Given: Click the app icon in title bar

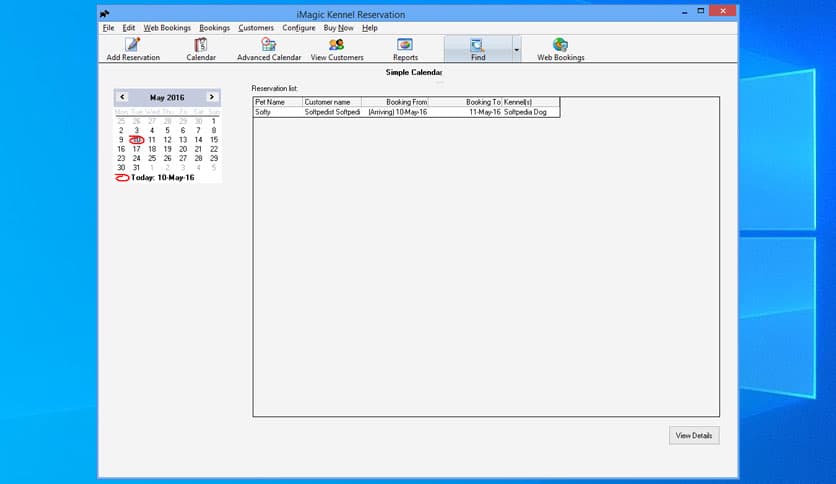Looking at the screenshot, I should [x=104, y=14].
